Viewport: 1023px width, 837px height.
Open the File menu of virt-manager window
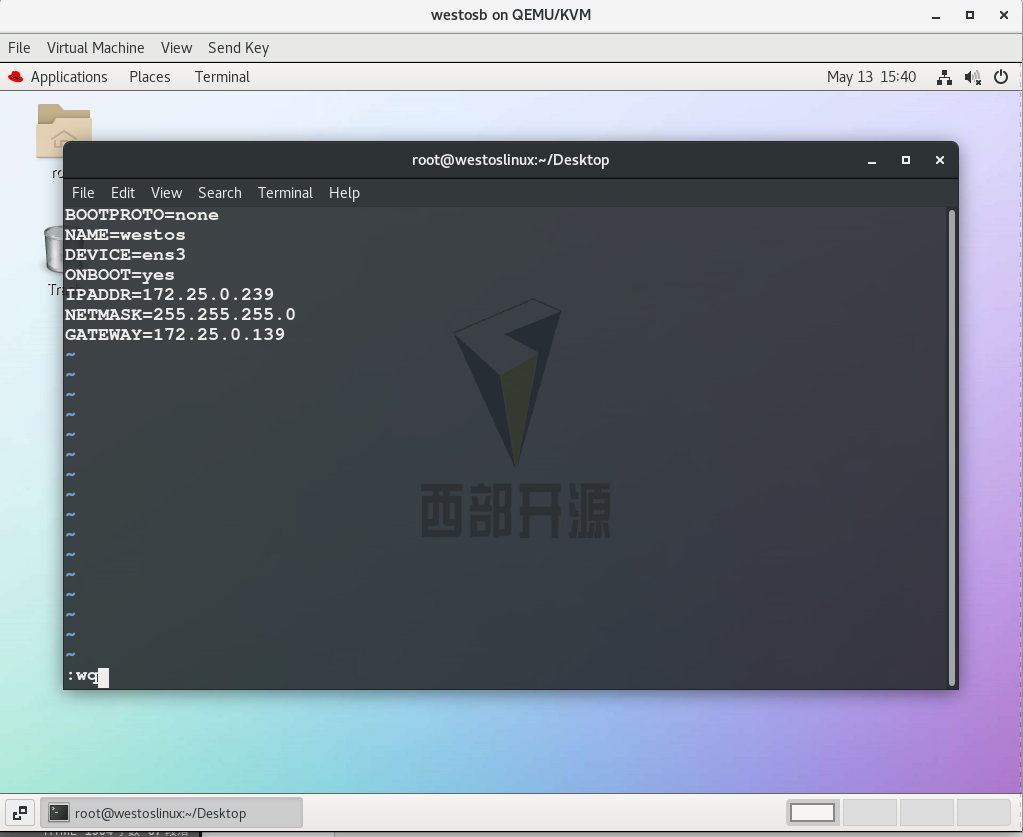(x=19, y=48)
